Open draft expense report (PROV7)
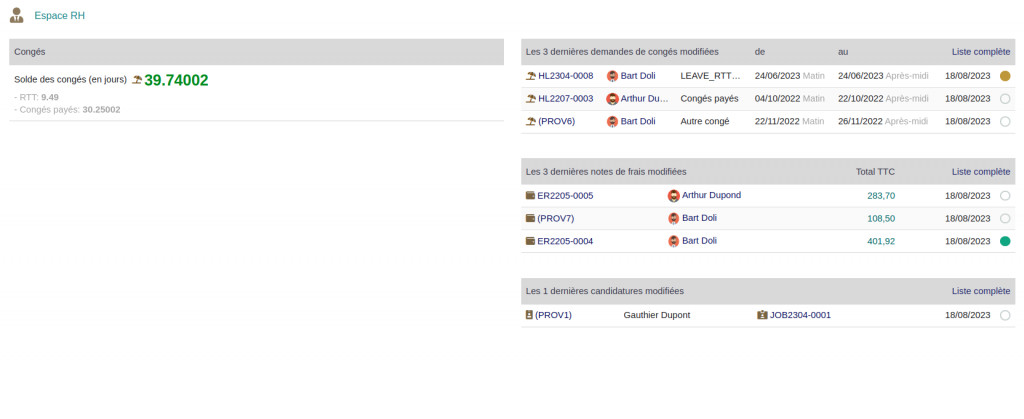 click(x=556, y=219)
